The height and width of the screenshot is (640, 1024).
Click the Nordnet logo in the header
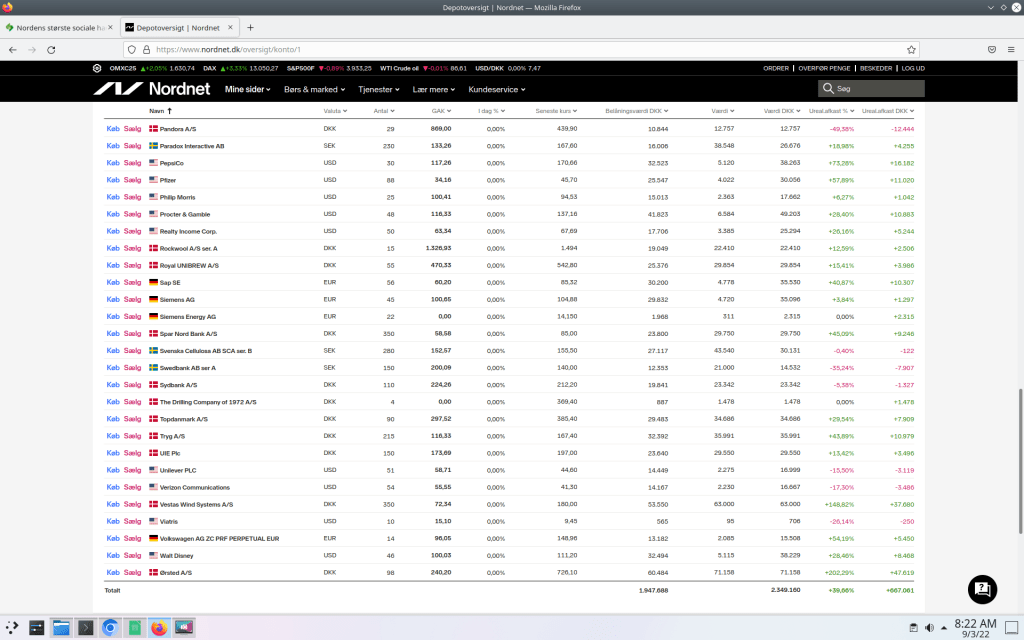pos(151,89)
